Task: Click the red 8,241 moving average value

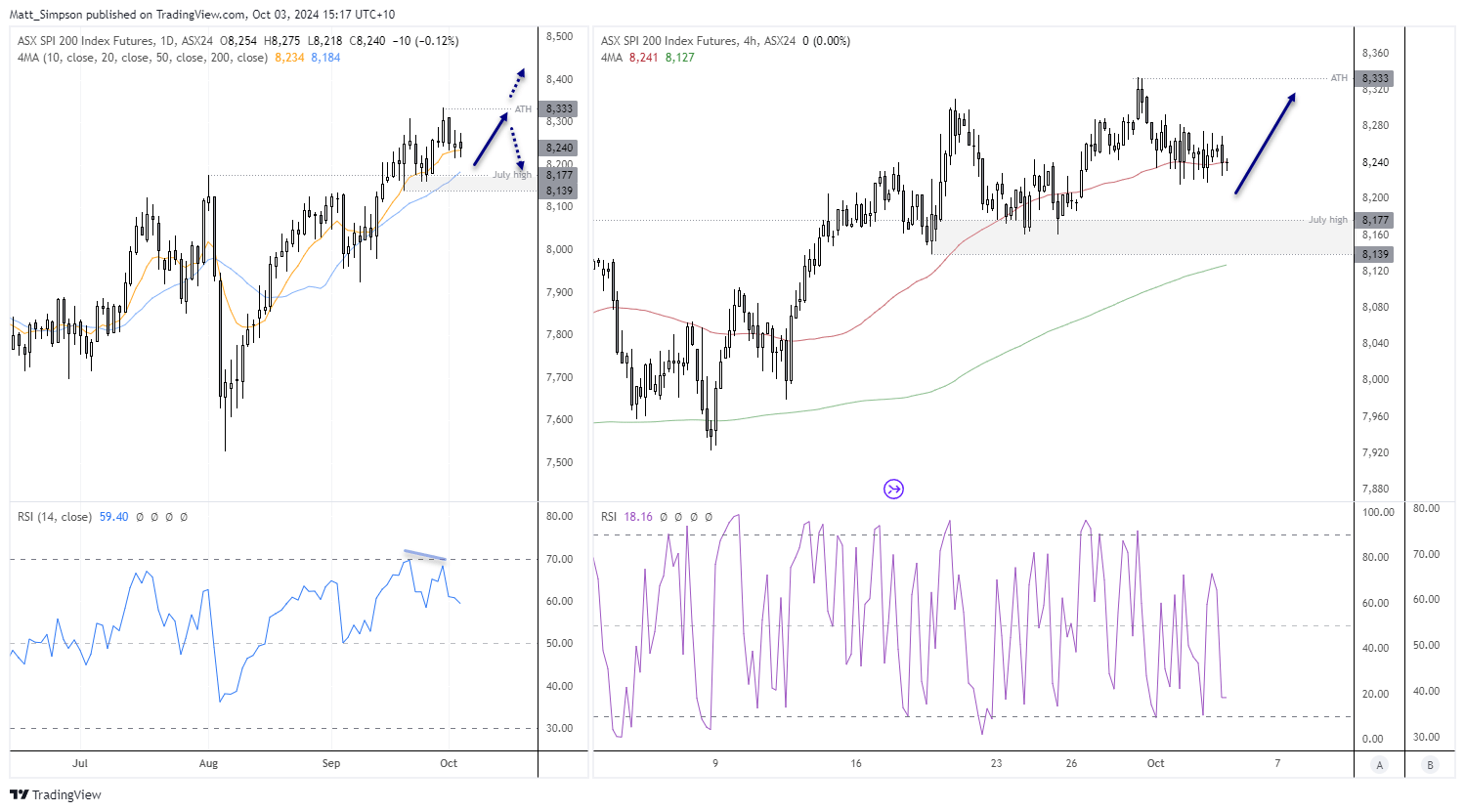Action: pyautogui.click(x=643, y=58)
